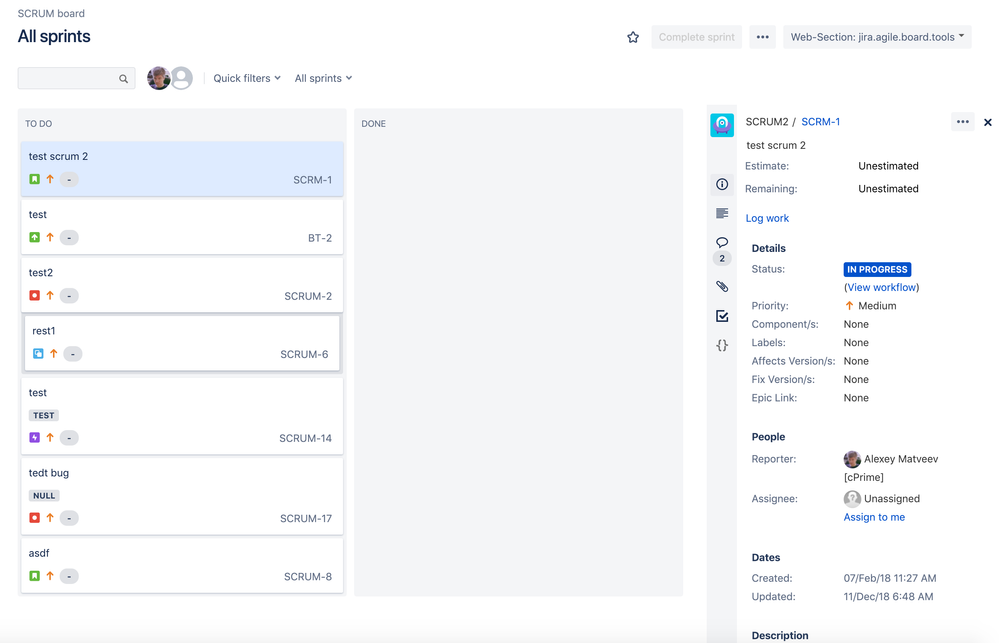This screenshot has width=999, height=643.
Task: Open board more options ellipsis menu
Action: pyautogui.click(x=762, y=37)
